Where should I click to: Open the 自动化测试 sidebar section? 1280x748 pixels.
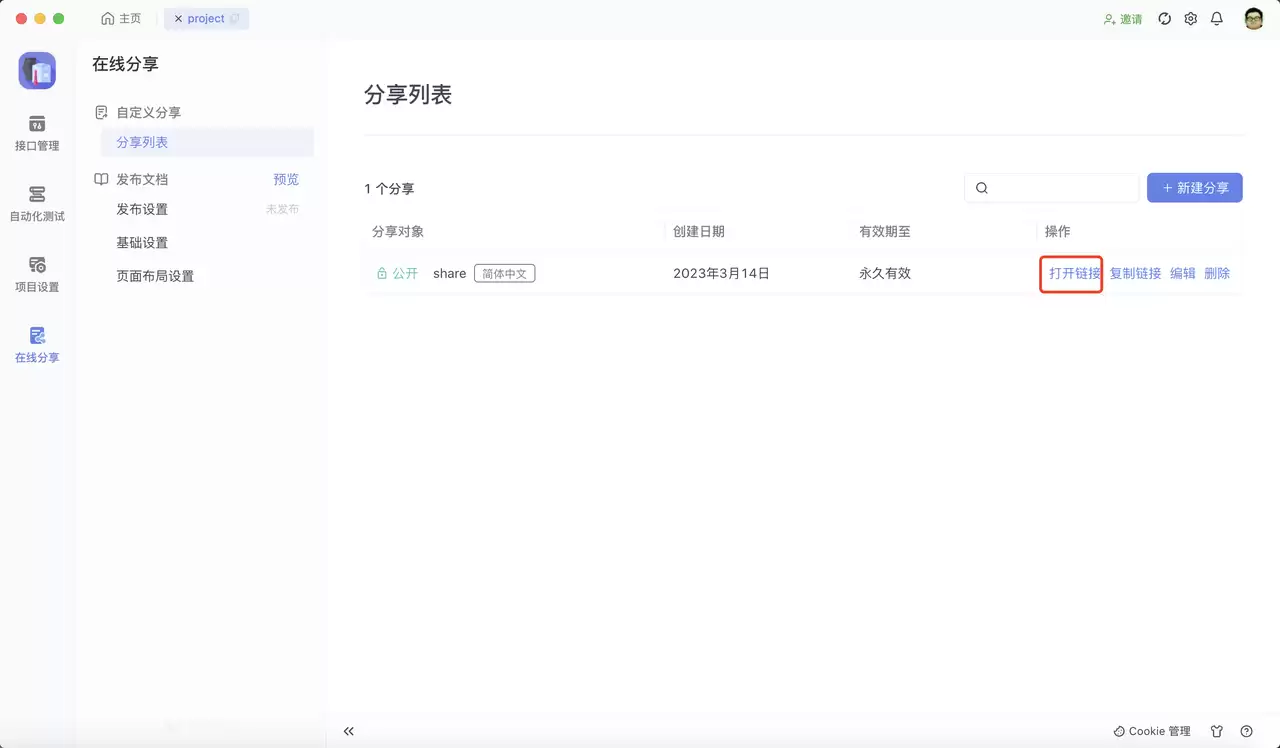(x=37, y=203)
